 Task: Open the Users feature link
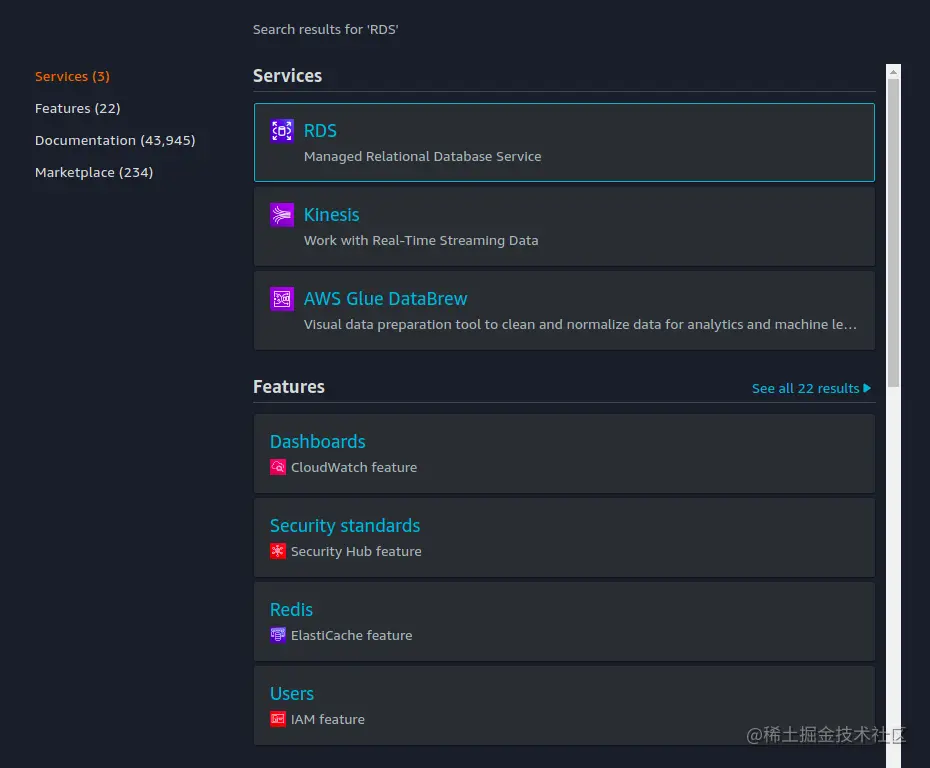(292, 694)
